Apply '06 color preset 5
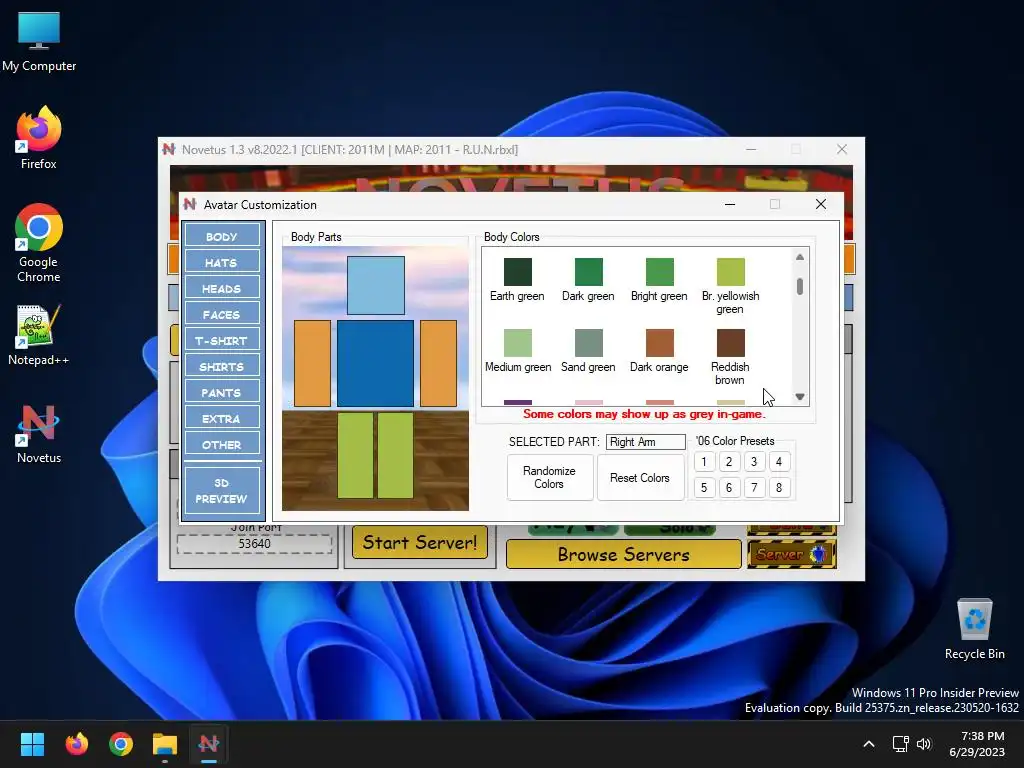The width and height of the screenshot is (1024, 768). 704,487
